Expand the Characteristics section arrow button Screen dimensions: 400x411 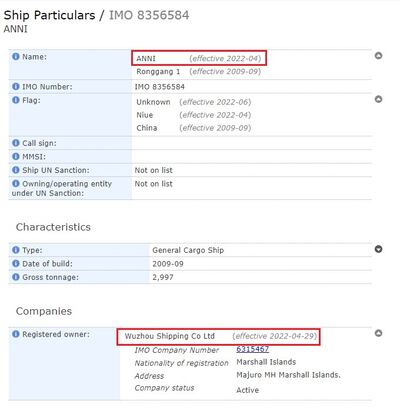[x=378, y=249]
